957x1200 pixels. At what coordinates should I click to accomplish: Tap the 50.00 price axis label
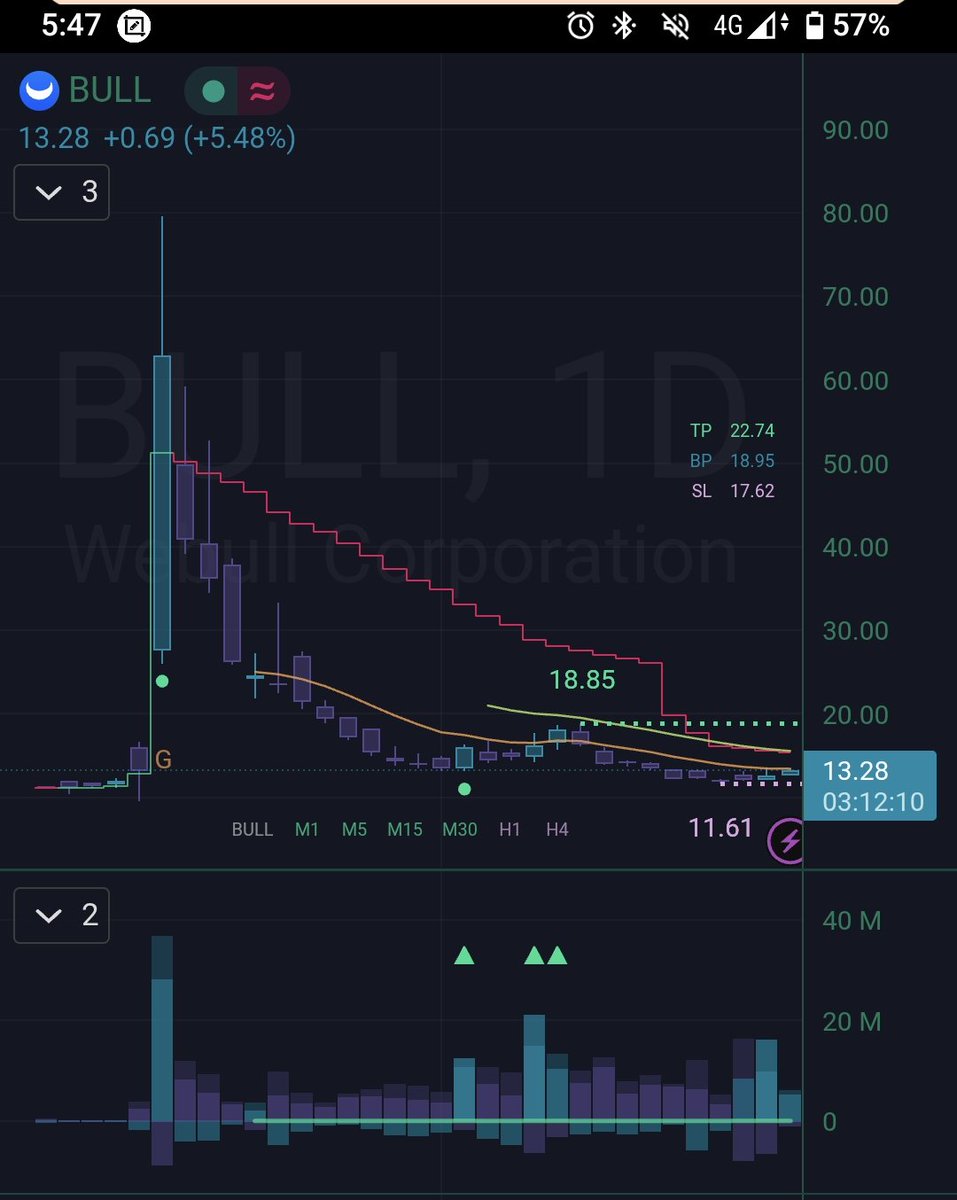854,464
